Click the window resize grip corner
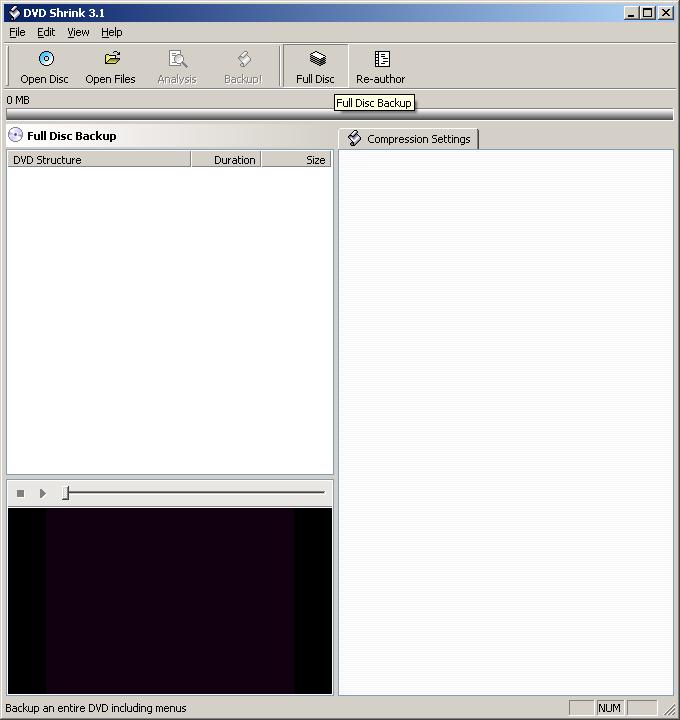 671,710
